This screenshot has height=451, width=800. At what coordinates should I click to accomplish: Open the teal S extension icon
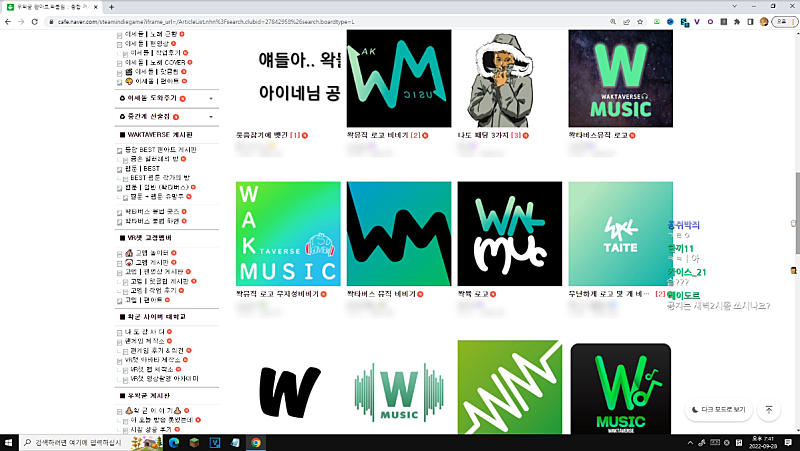(684, 22)
